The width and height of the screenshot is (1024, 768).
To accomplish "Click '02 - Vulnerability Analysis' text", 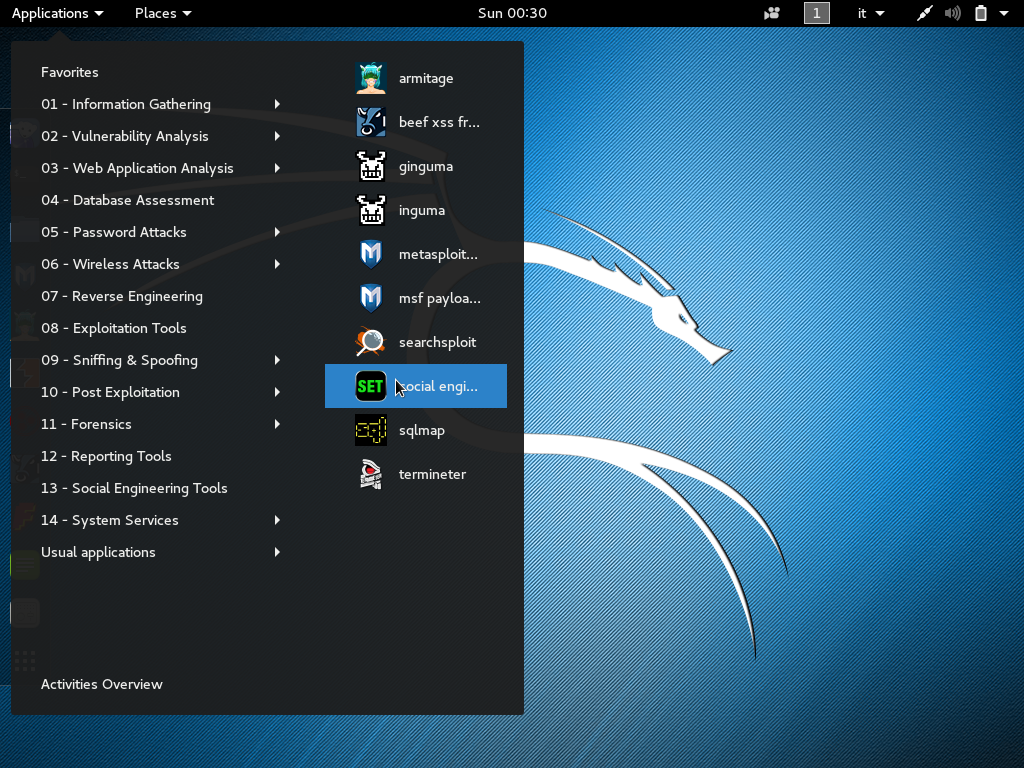I will (x=125, y=136).
